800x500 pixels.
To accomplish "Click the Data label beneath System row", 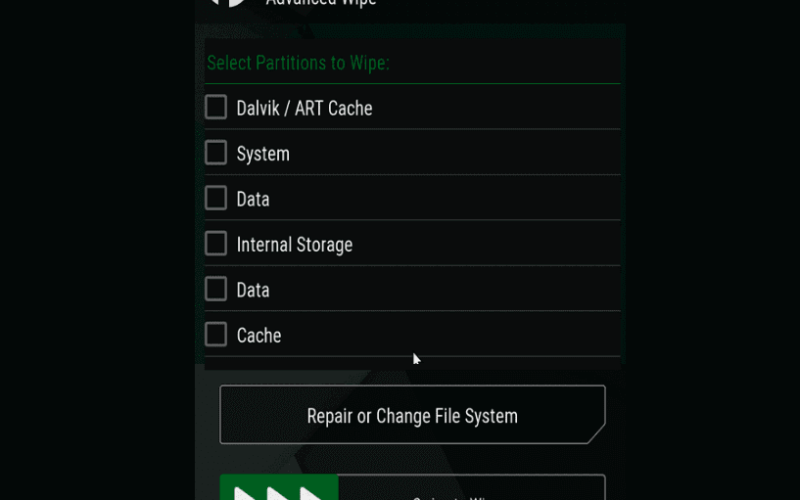I will click(x=253, y=199).
